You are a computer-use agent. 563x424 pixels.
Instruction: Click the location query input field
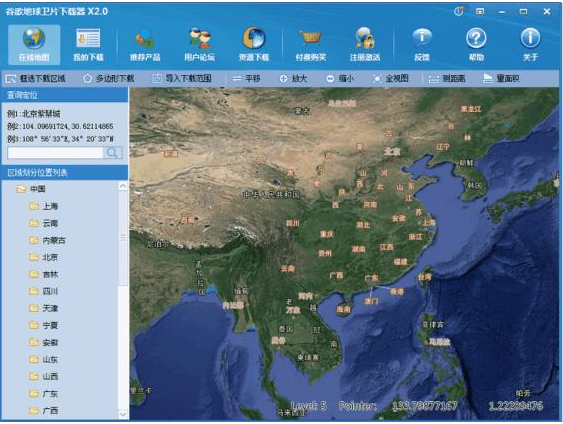coord(55,153)
